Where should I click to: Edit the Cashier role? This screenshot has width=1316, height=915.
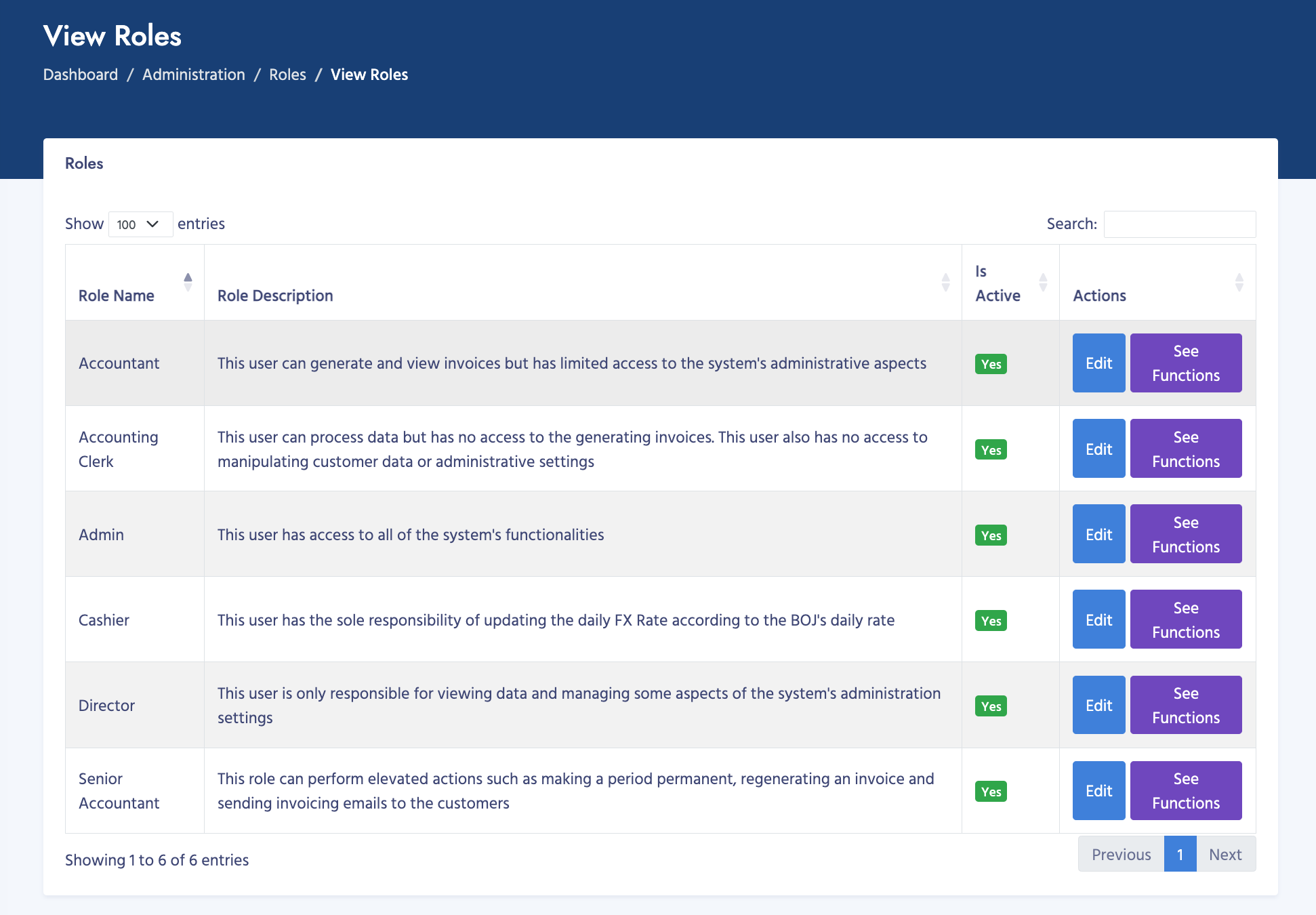click(1098, 619)
